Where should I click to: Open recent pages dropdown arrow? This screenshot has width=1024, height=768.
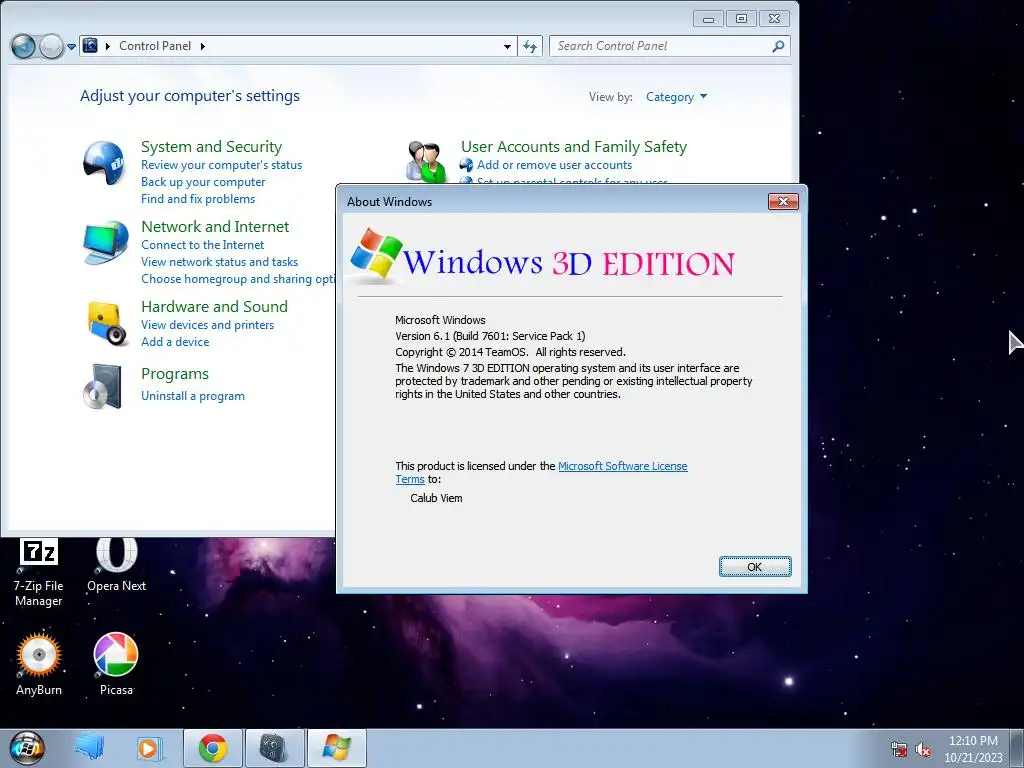pyautogui.click(x=71, y=47)
